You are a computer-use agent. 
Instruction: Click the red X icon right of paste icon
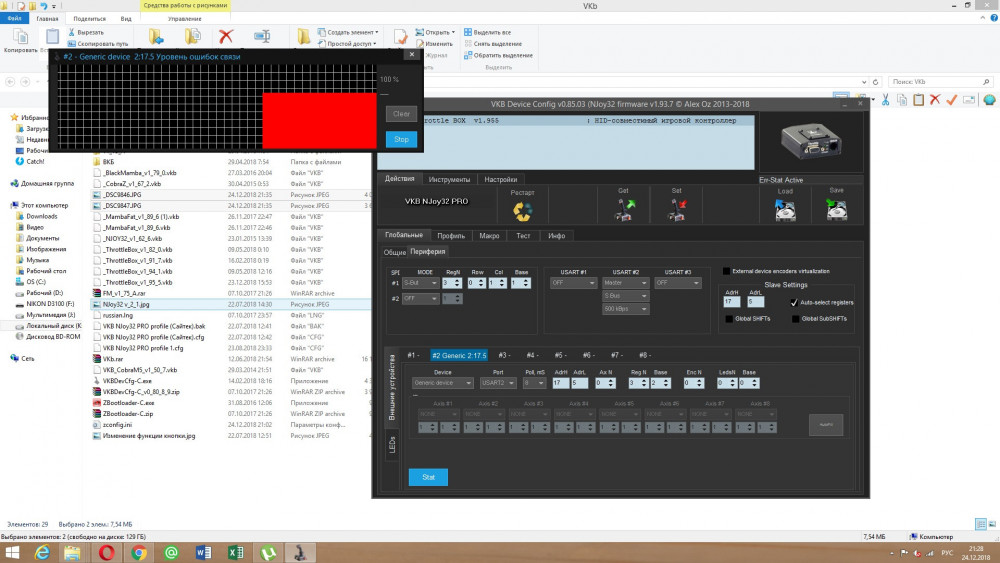click(x=935, y=99)
